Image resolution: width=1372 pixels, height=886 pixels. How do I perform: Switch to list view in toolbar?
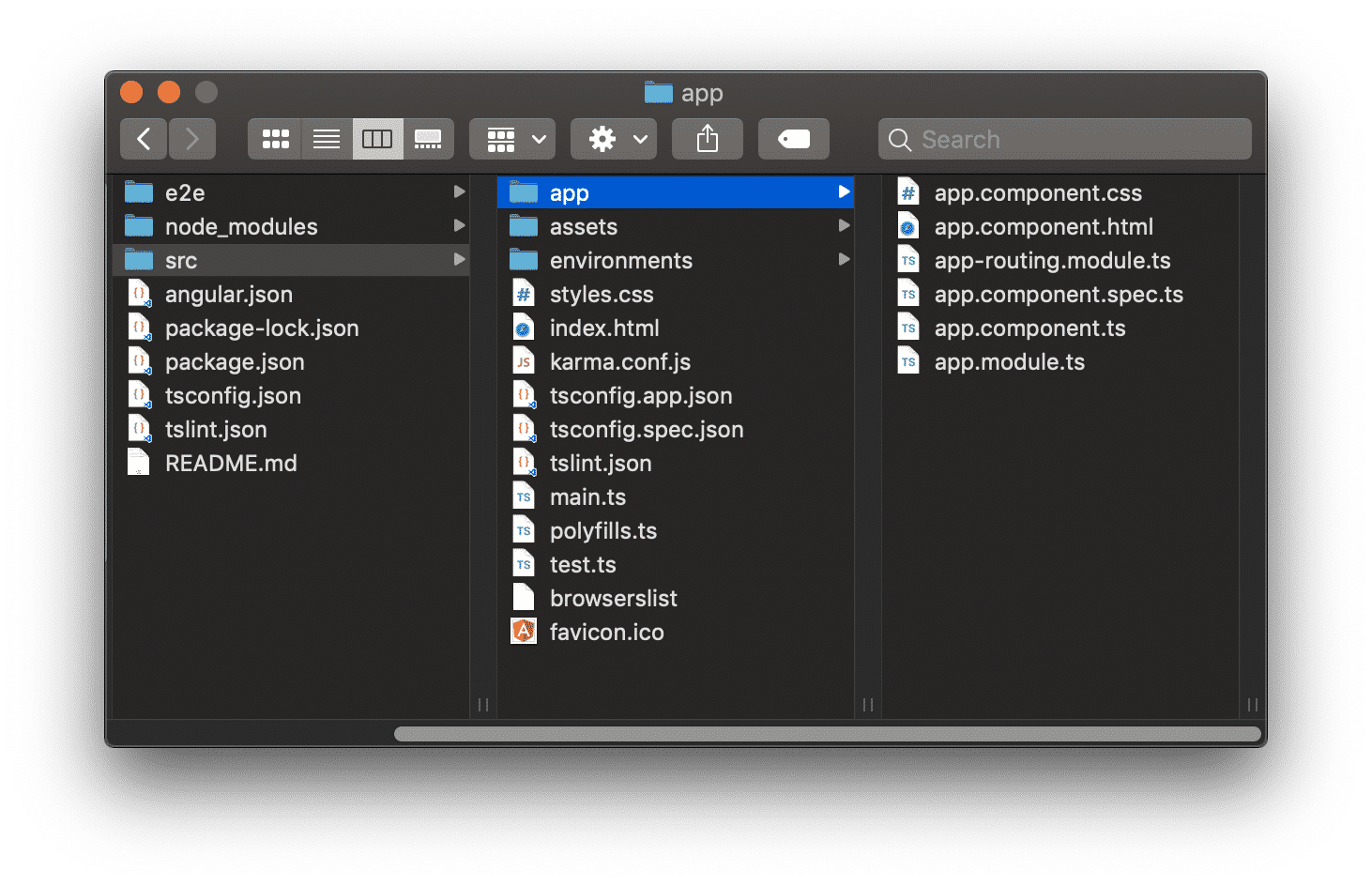tap(327, 140)
